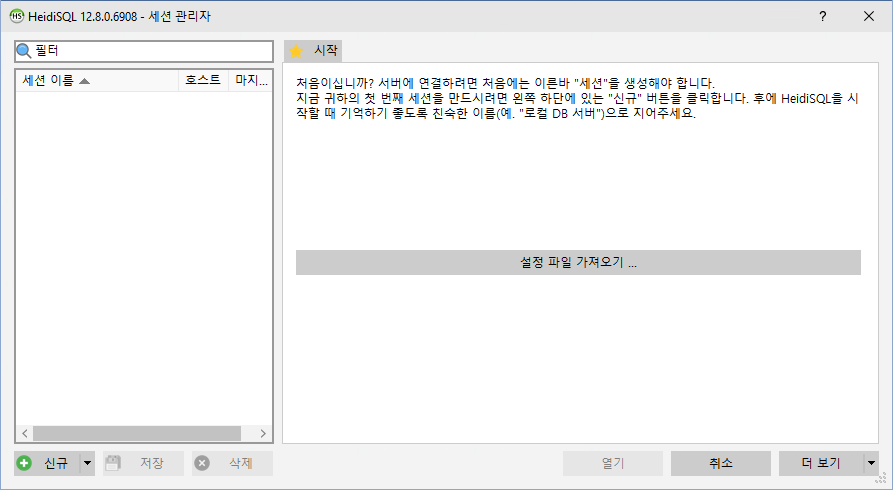The height and width of the screenshot is (490, 893).
Task: Click the session list right scroll arrow
Action: point(263,433)
